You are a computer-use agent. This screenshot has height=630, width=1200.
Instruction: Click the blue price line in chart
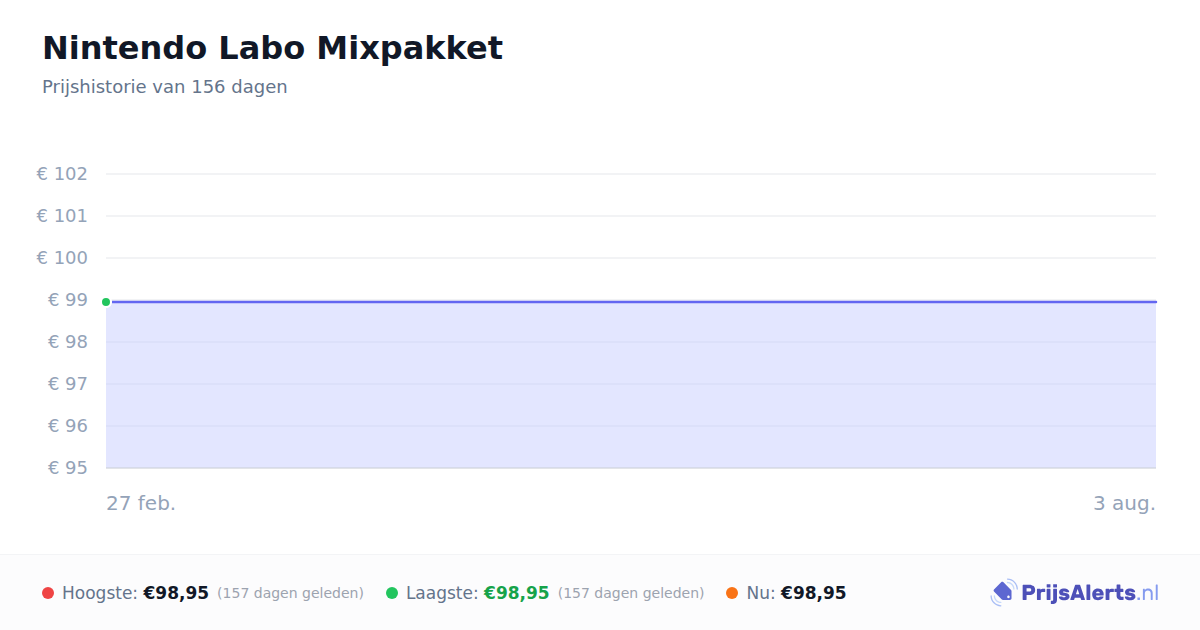click(631, 301)
